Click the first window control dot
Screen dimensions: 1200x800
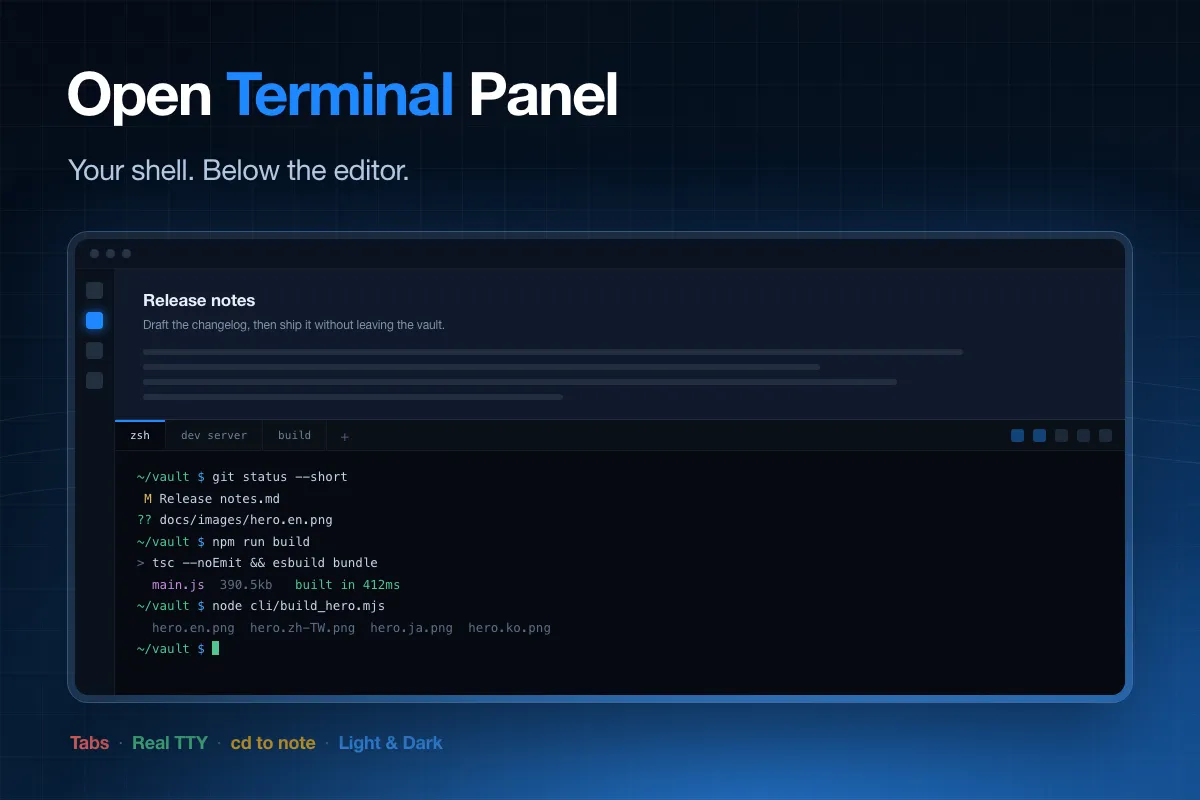tap(94, 254)
